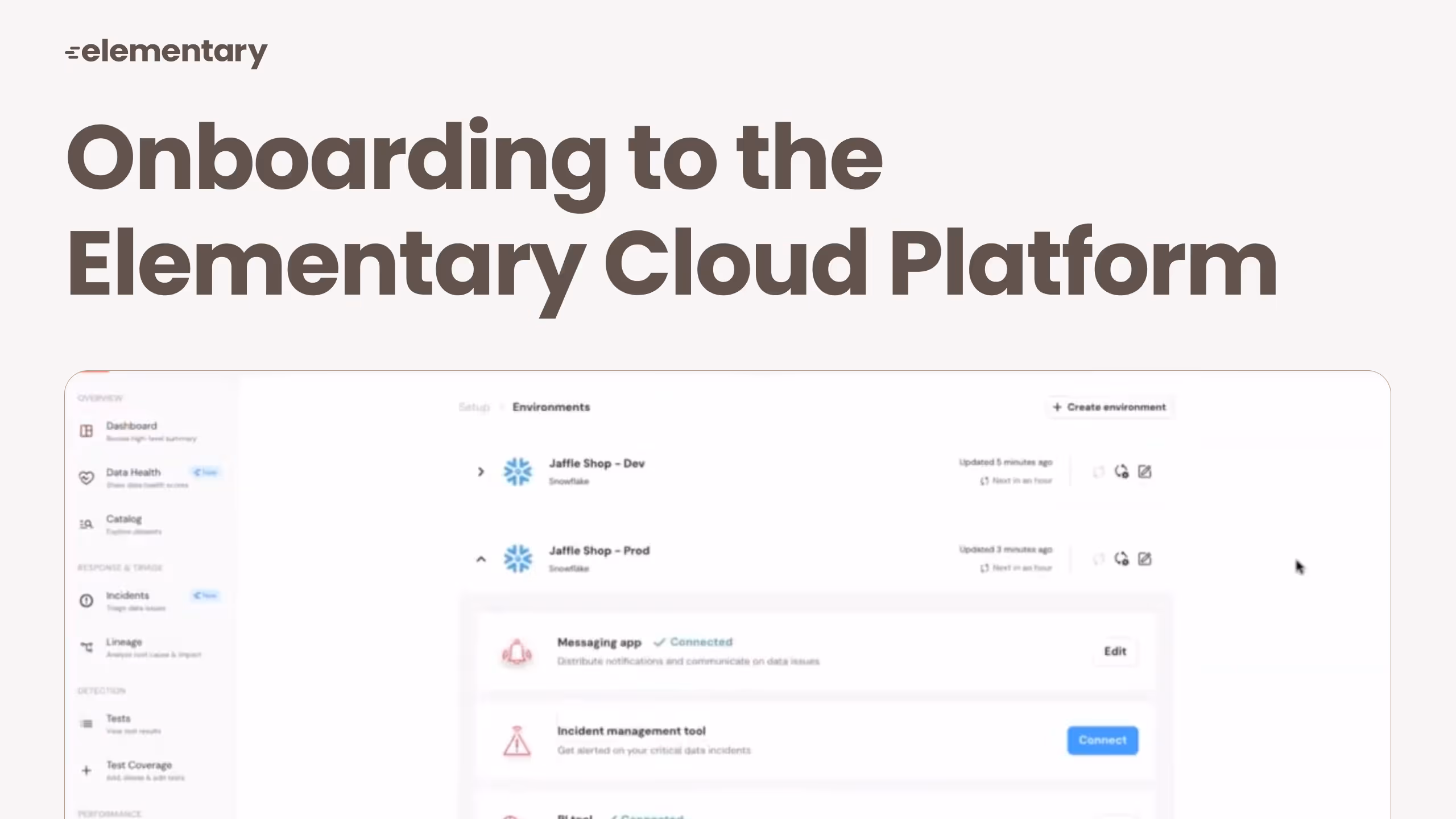Connect the Incident management tool

tap(1102, 740)
